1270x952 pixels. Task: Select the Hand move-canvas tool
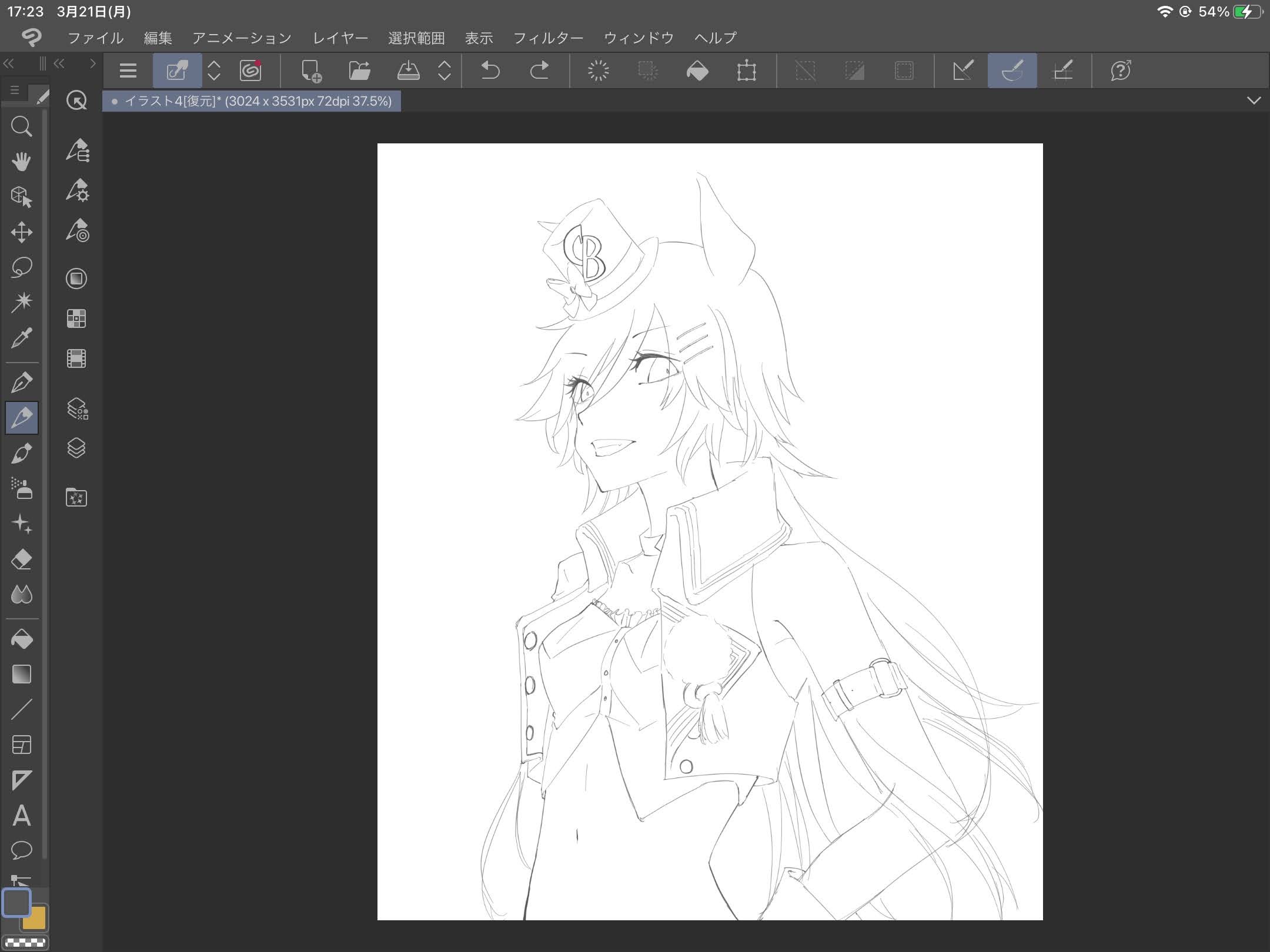click(22, 161)
